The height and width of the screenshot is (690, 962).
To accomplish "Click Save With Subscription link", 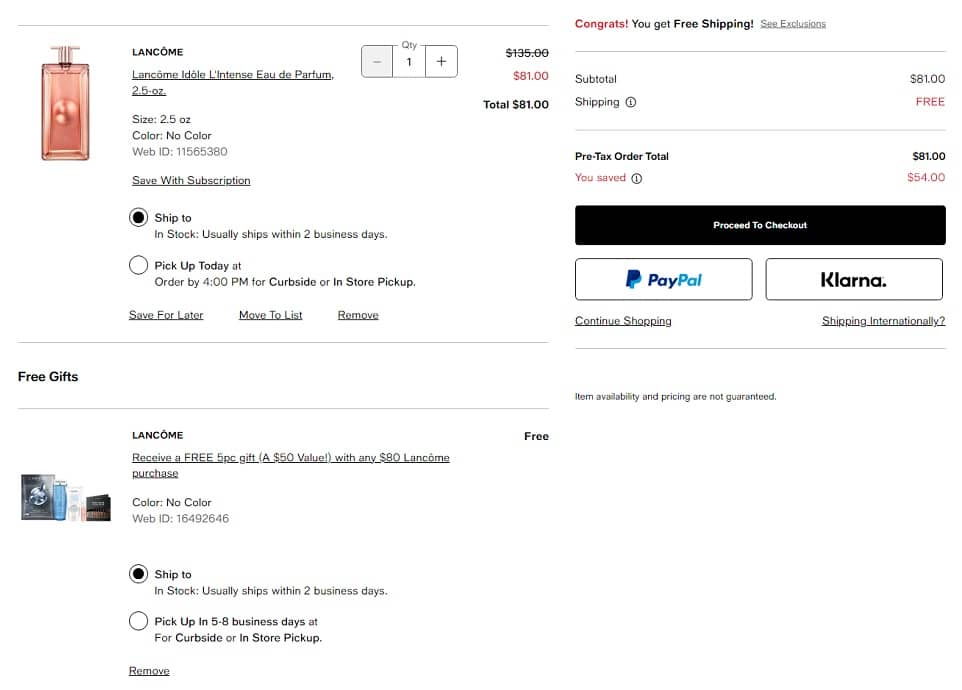I will (x=191, y=181).
